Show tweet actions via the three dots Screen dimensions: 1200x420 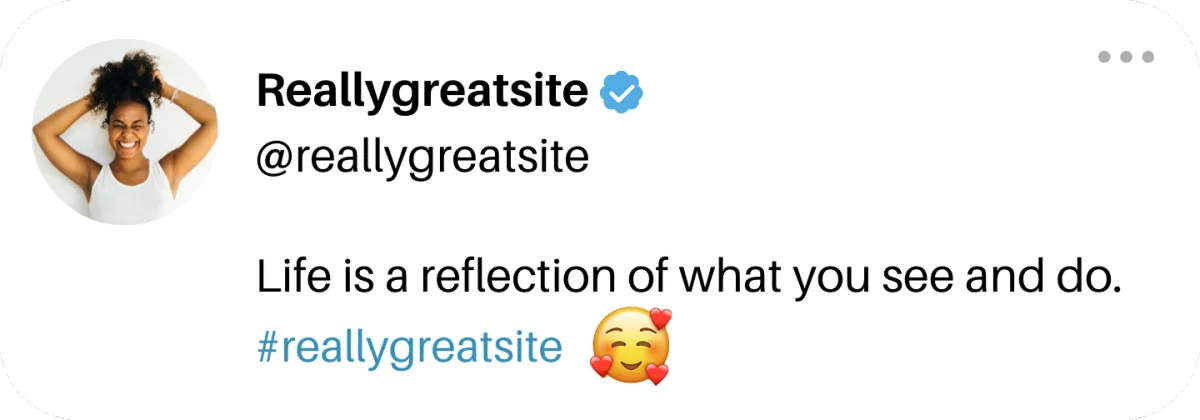pos(1126,57)
